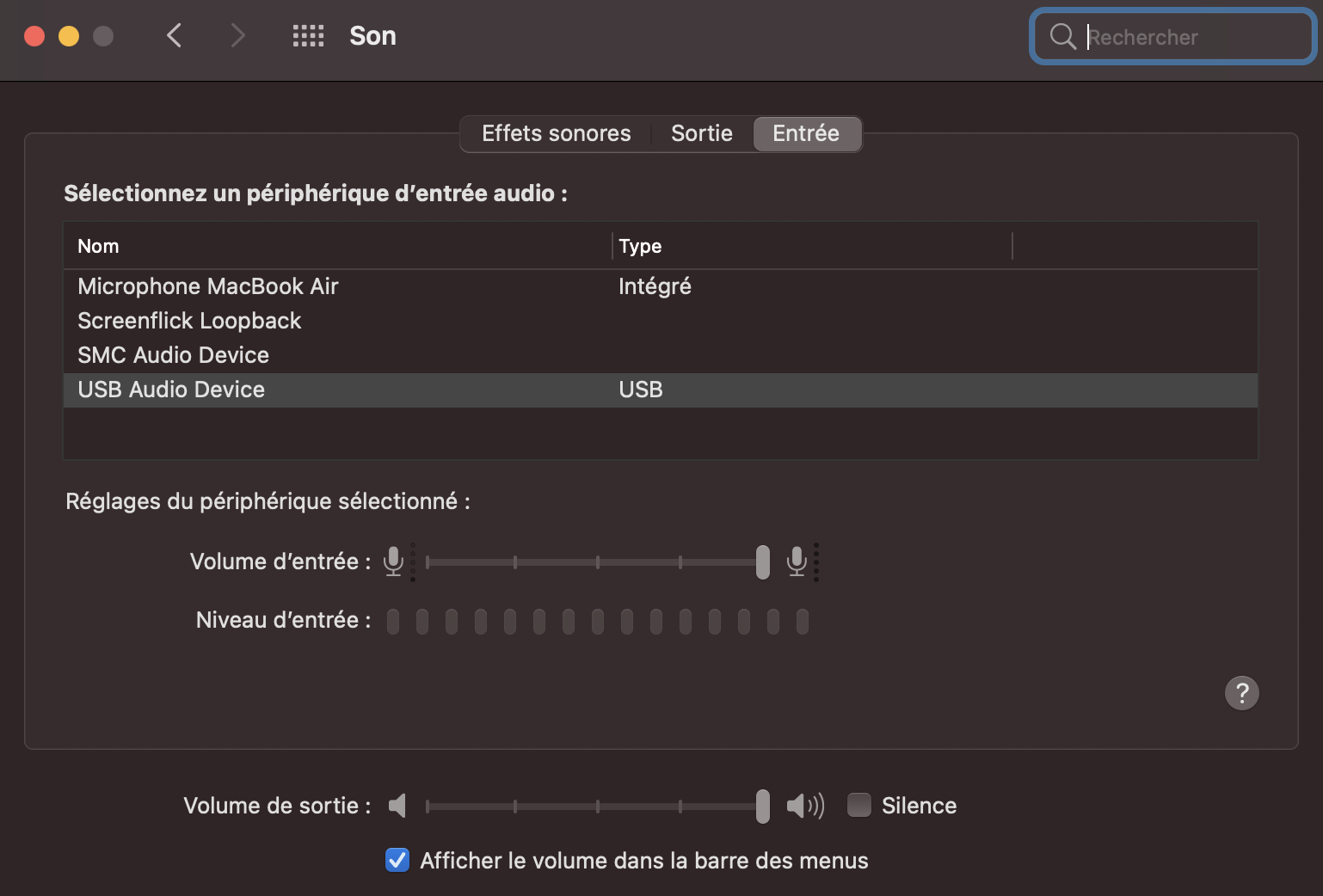1323x896 pixels.
Task: Click the Intégré type cell
Action: click(655, 286)
